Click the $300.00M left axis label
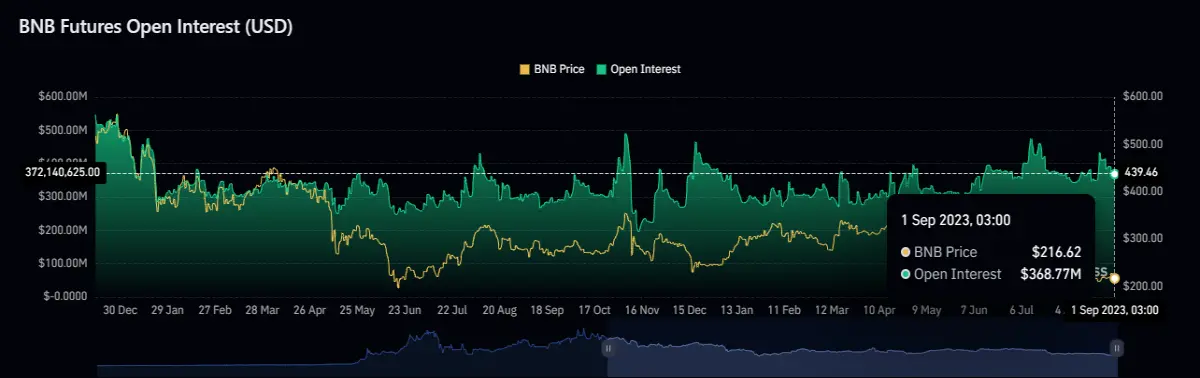The width and height of the screenshot is (1200, 378). (62, 197)
